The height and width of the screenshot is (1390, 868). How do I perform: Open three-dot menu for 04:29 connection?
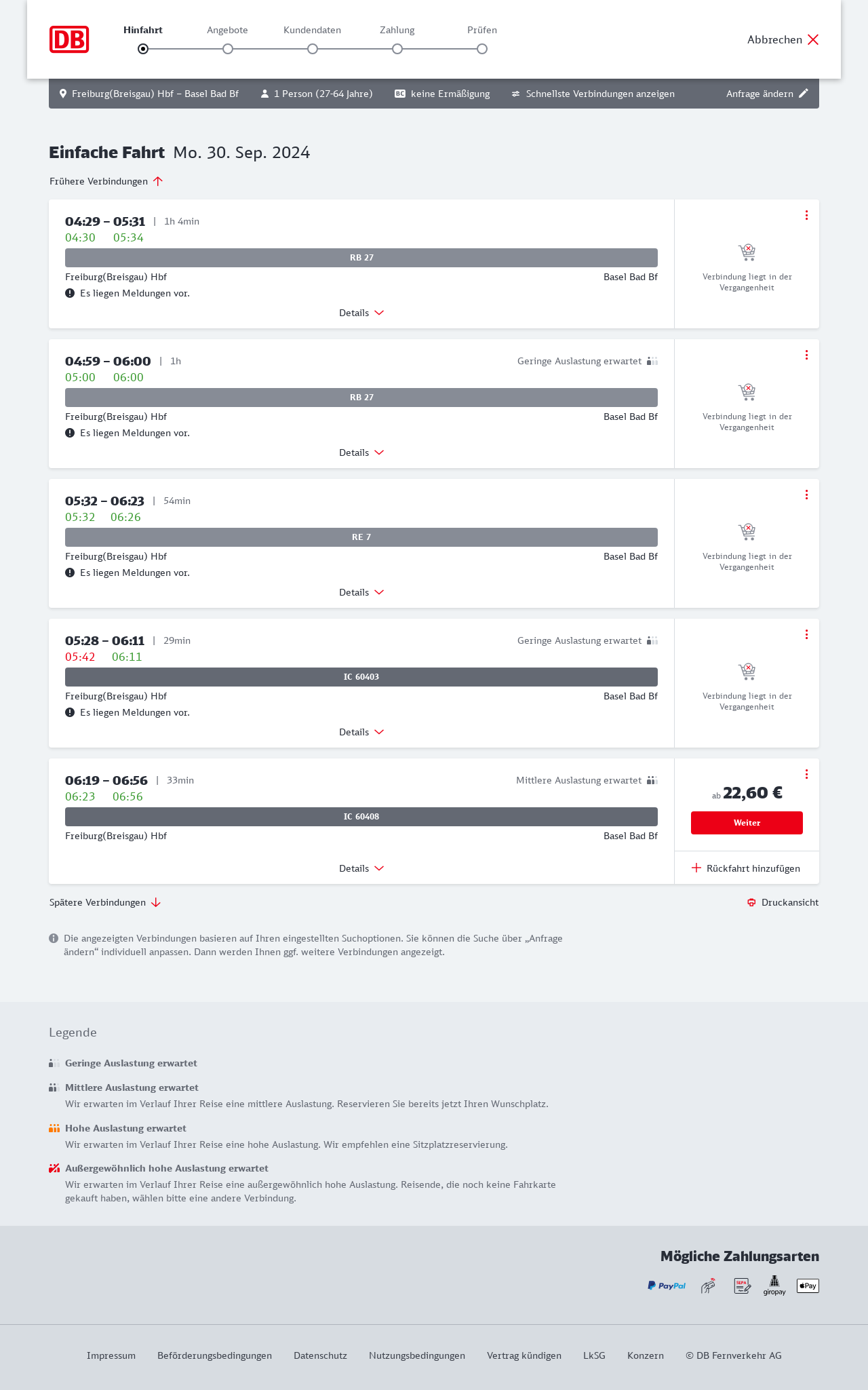(806, 215)
